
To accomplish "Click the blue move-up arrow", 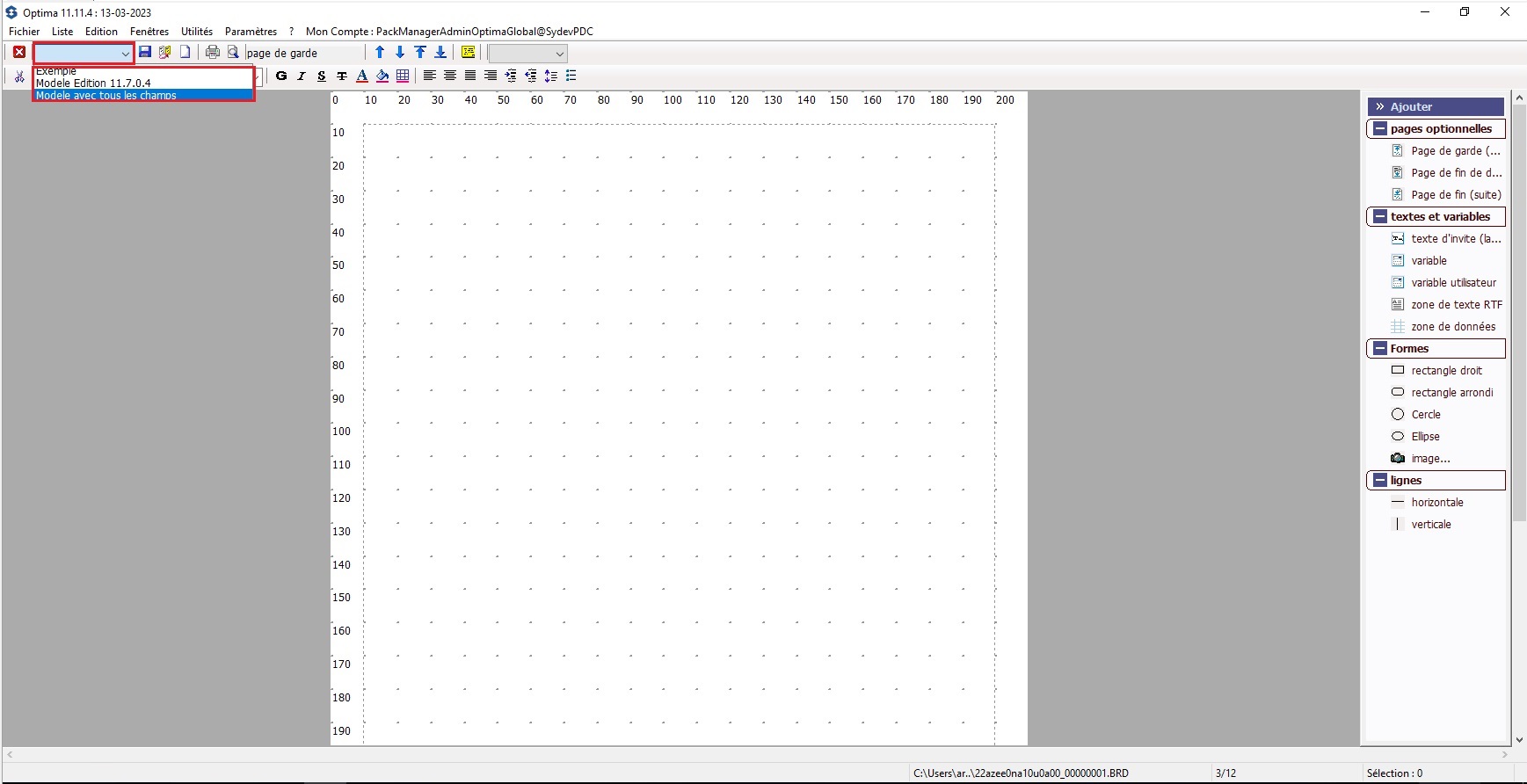I will pos(380,53).
